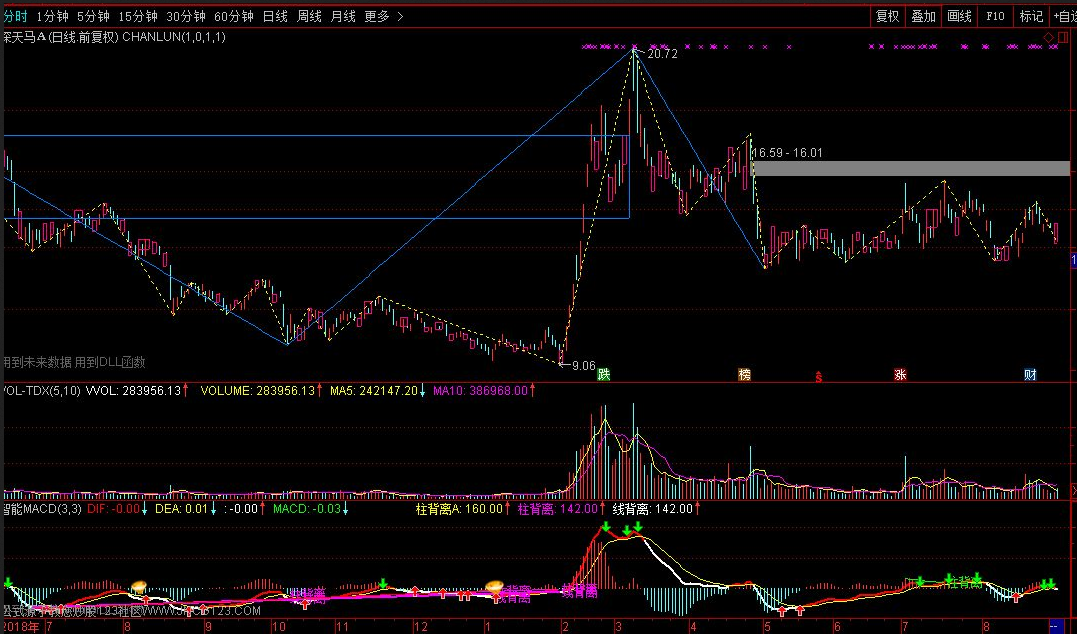
Task: Click the 标记 mark button
Action: [1031, 16]
